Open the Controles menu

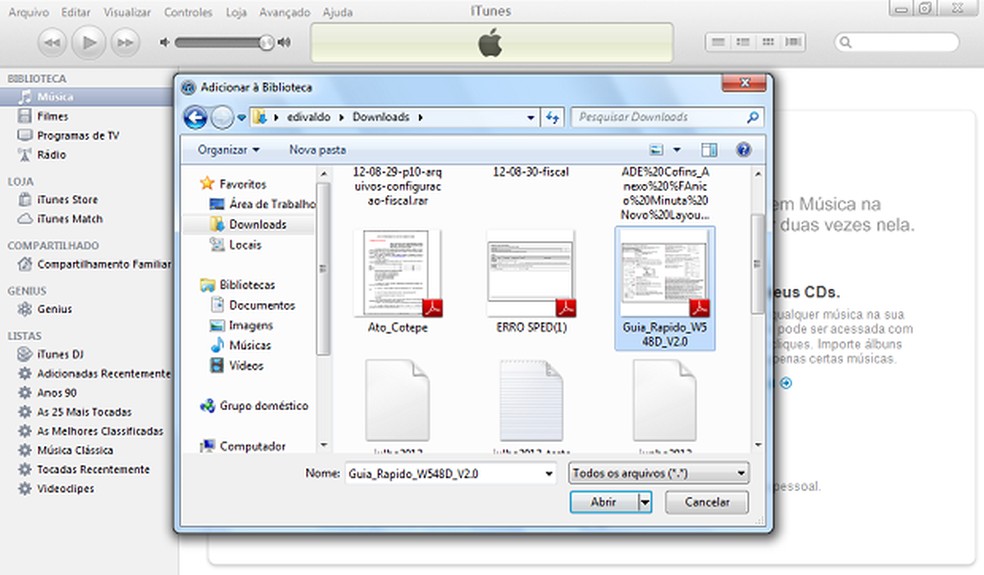[x=188, y=12]
